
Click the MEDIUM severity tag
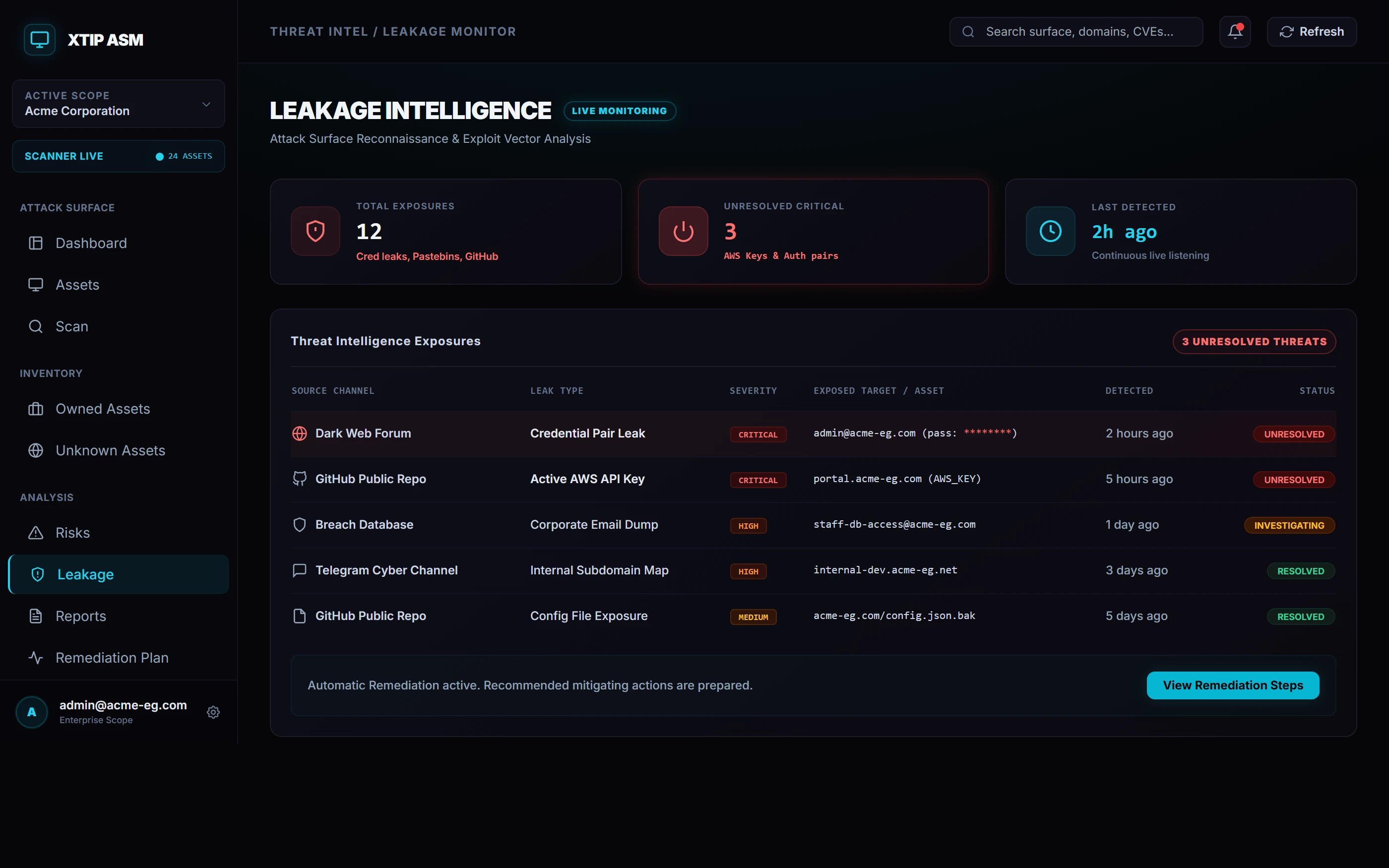coord(753,617)
